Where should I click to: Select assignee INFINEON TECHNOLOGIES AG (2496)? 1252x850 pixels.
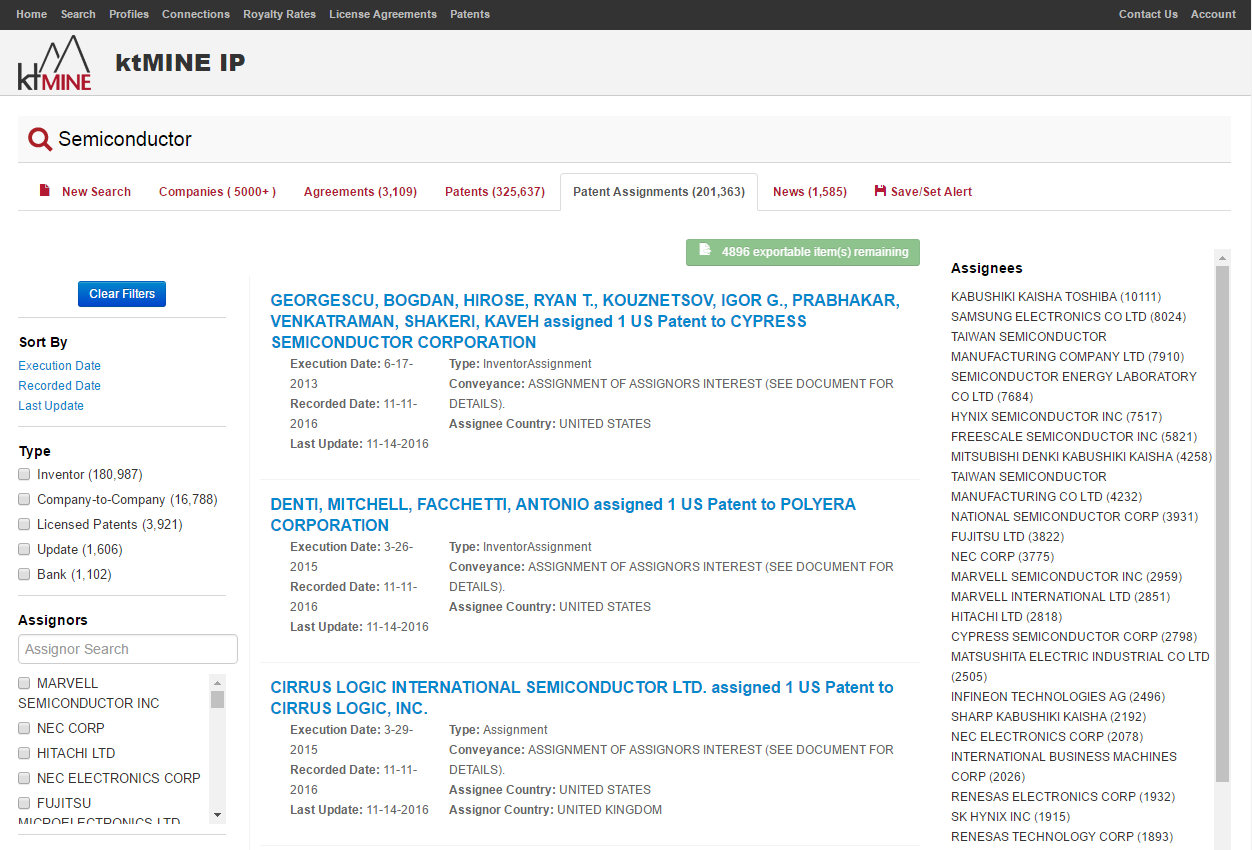coord(1058,697)
